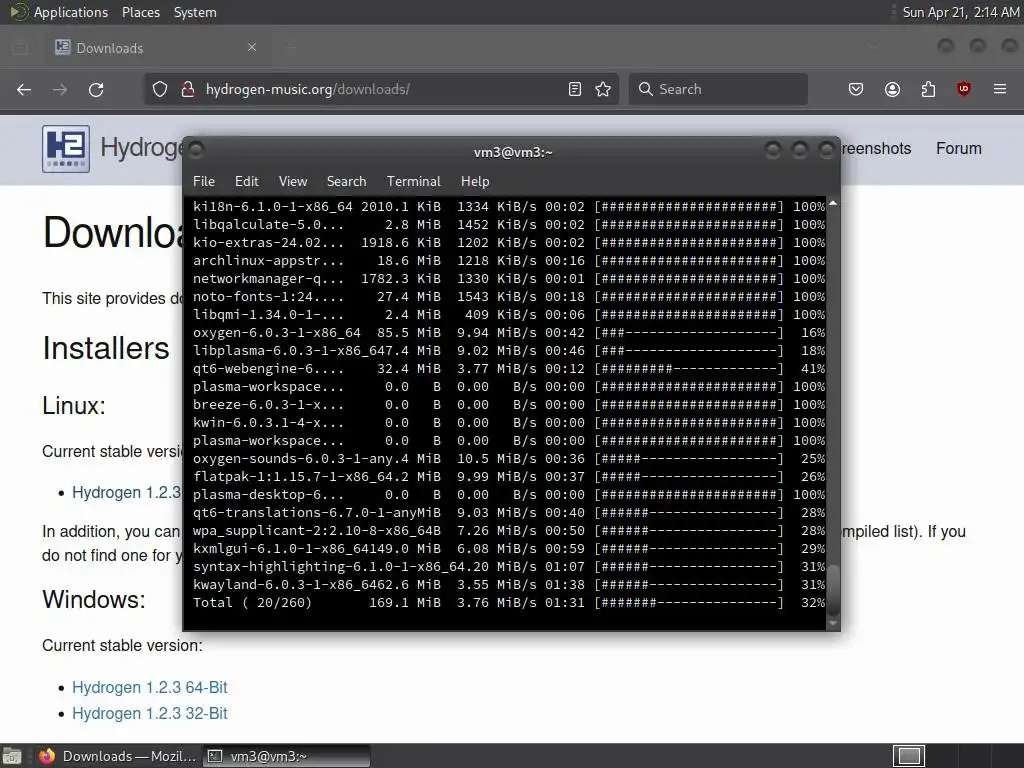
Task: Open the Applications panel menu
Action: pyautogui.click(x=71, y=12)
